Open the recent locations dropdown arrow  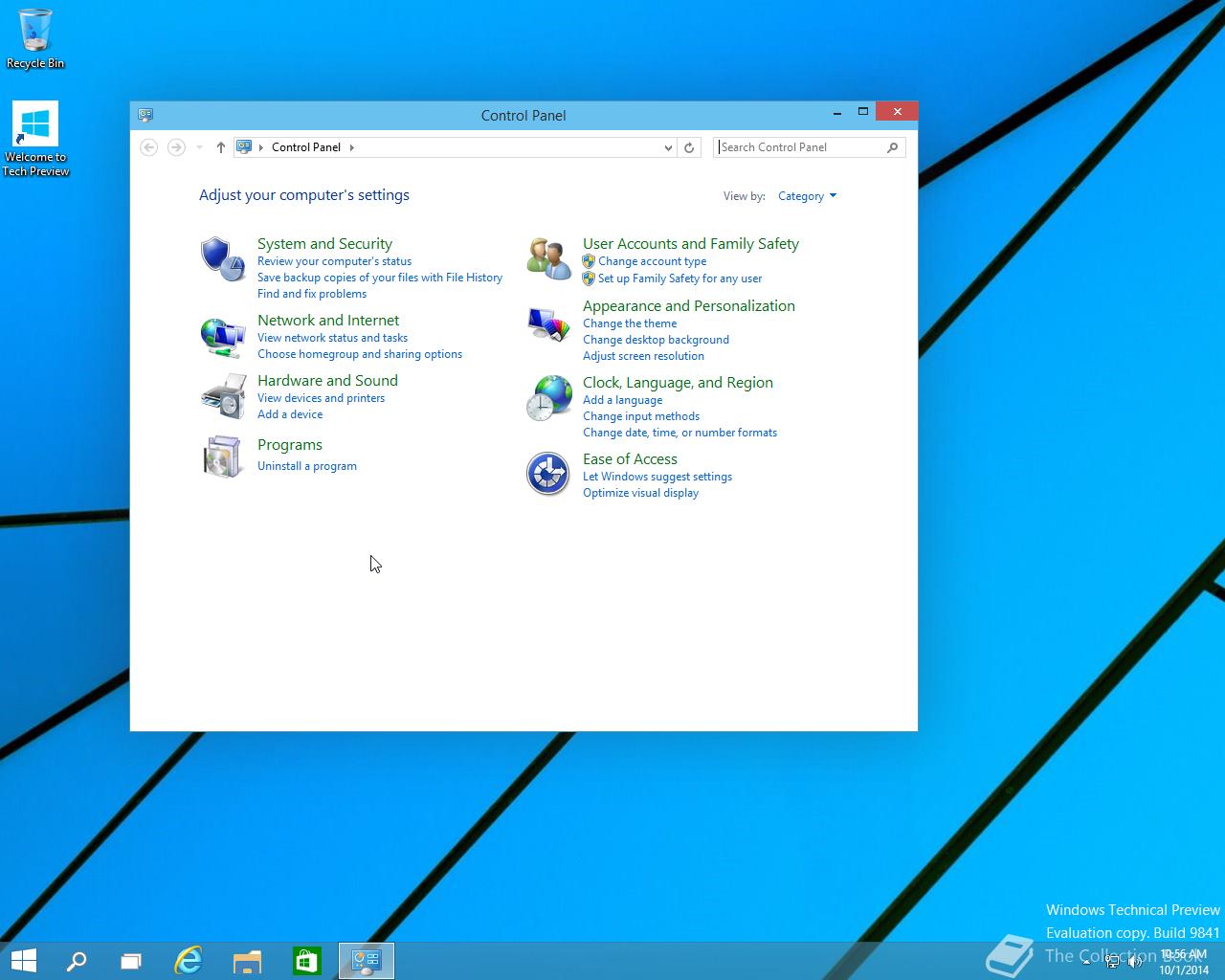pos(199,147)
